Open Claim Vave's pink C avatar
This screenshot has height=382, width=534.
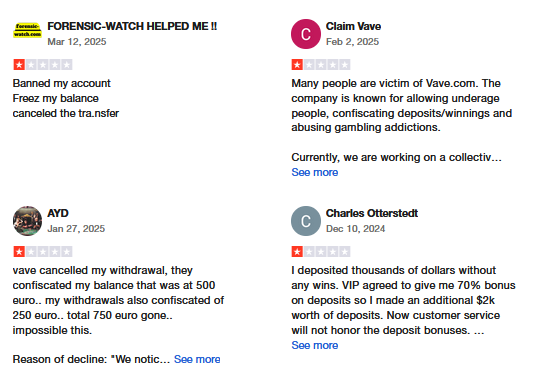pyautogui.click(x=306, y=34)
